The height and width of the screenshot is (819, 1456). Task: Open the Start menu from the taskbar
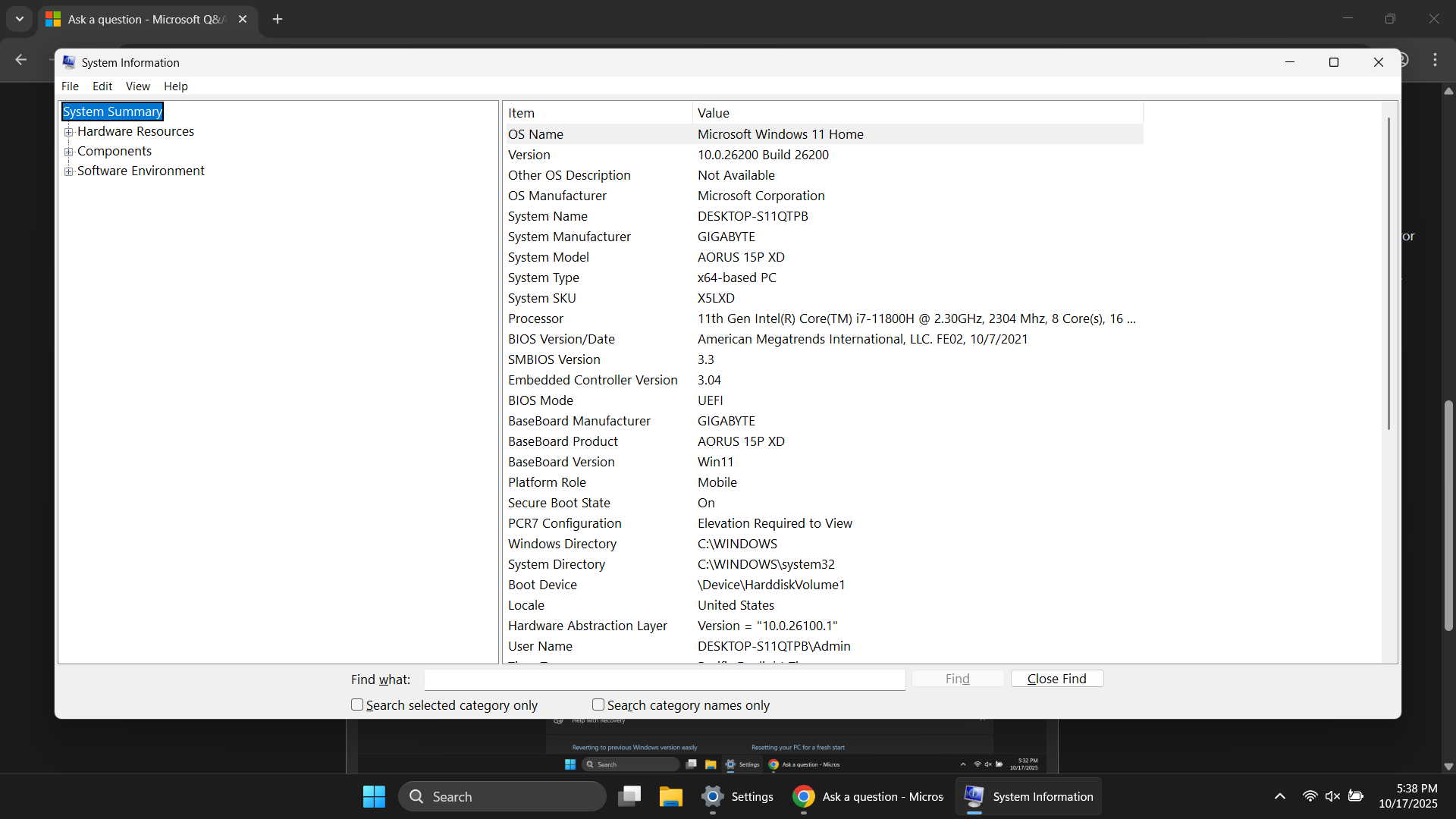pos(373,796)
